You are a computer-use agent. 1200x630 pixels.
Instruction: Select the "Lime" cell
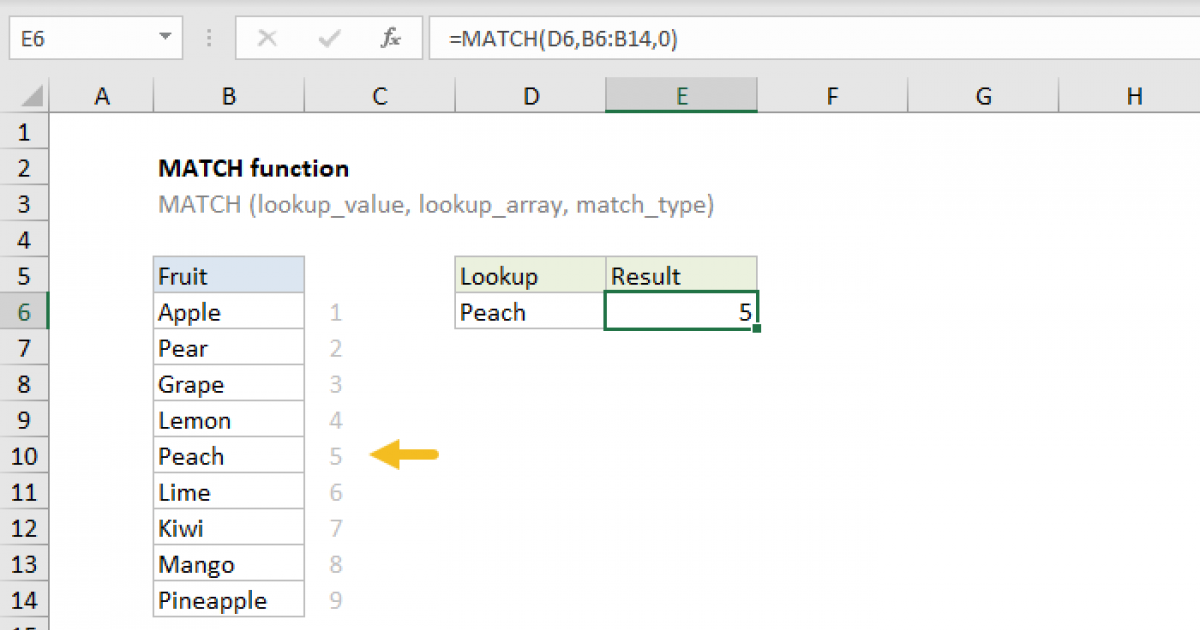[x=229, y=492]
